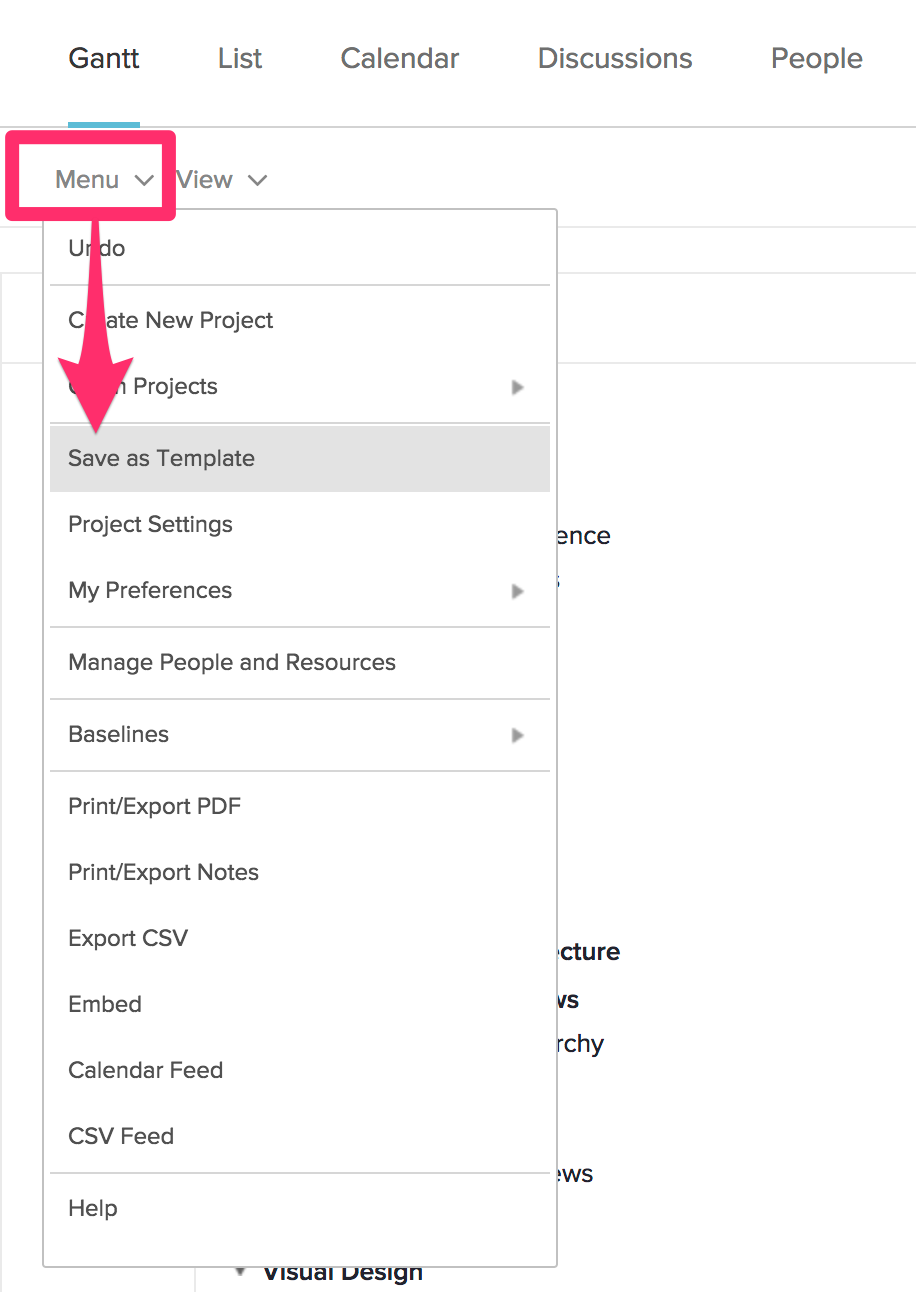Expand the Open Projects submenu
The height and width of the screenshot is (1292, 916).
[x=300, y=386]
